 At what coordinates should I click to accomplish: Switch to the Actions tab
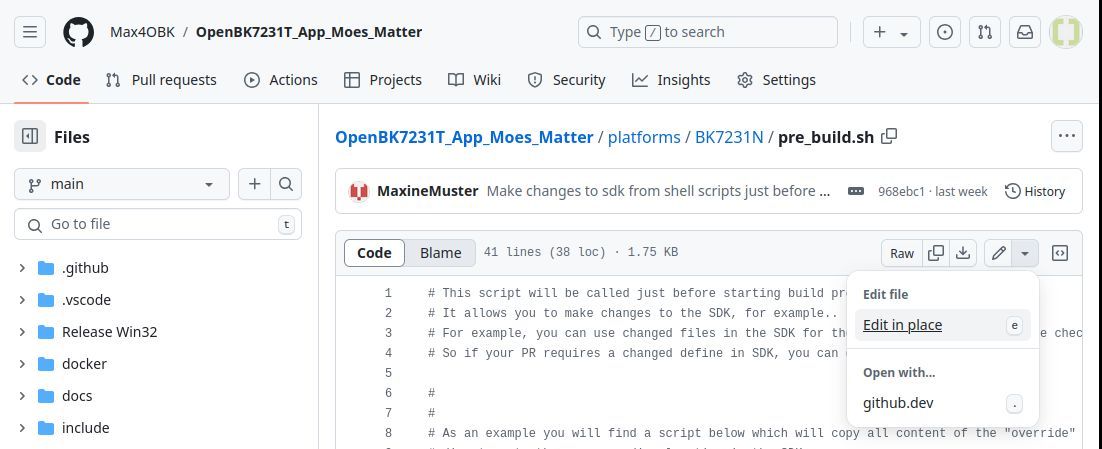point(281,80)
